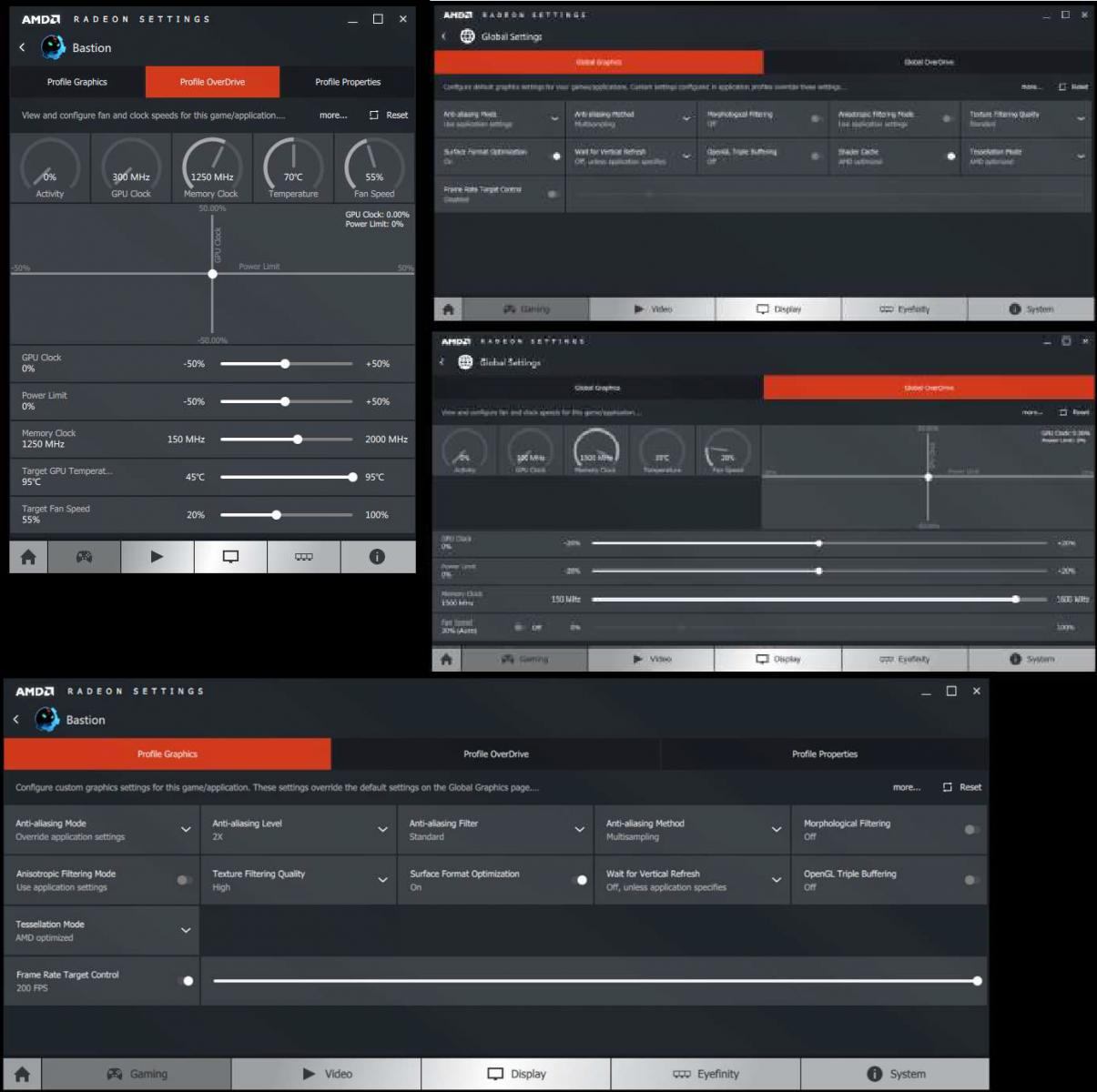The image size is (1097, 1092).
Task: Switch to Global OverDrive tab in Global Graphics window
Action: pos(929,62)
